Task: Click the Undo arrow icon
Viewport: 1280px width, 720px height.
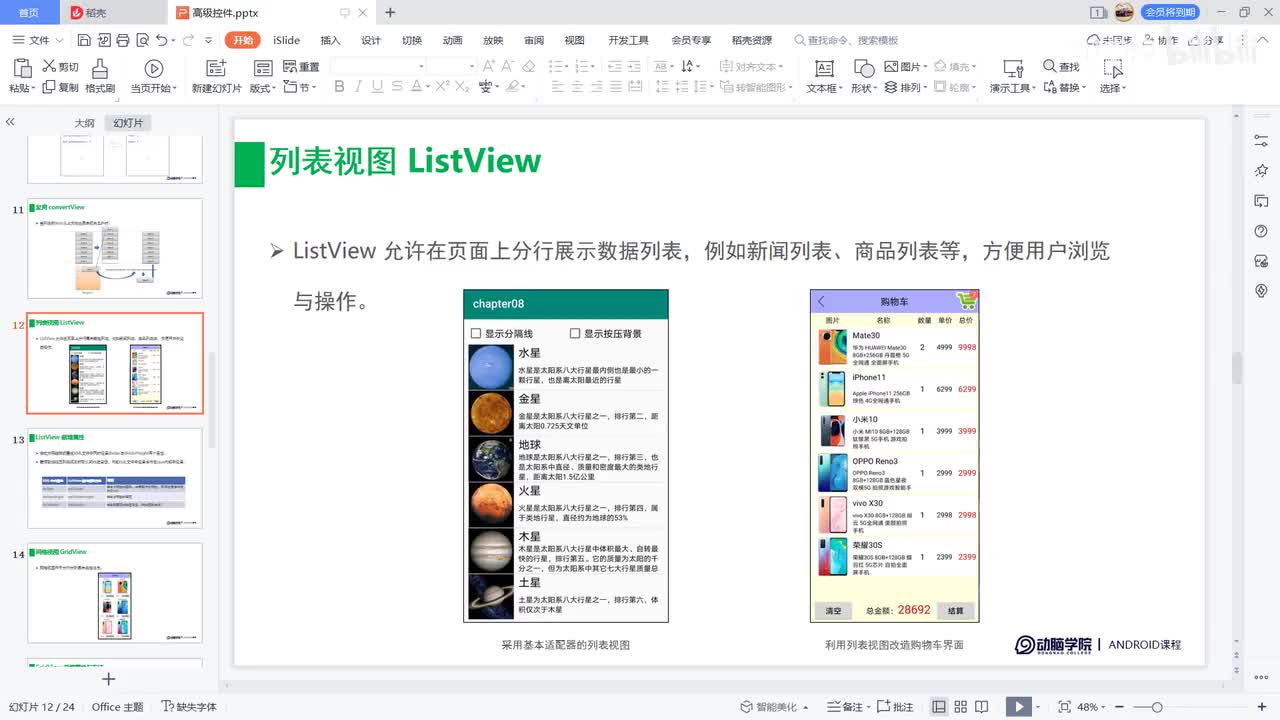Action: pos(161,40)
